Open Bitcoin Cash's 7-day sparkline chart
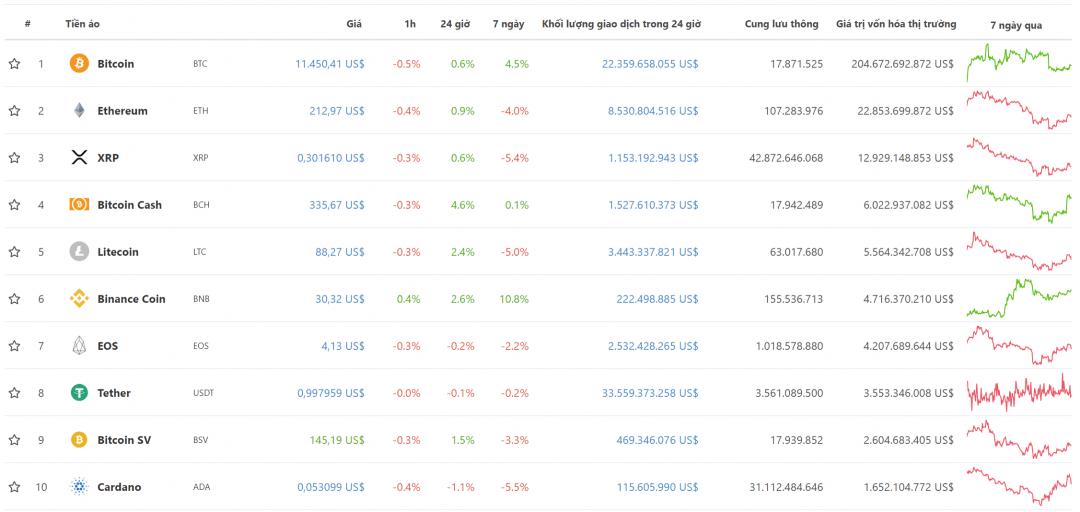 coord(1019,204)
